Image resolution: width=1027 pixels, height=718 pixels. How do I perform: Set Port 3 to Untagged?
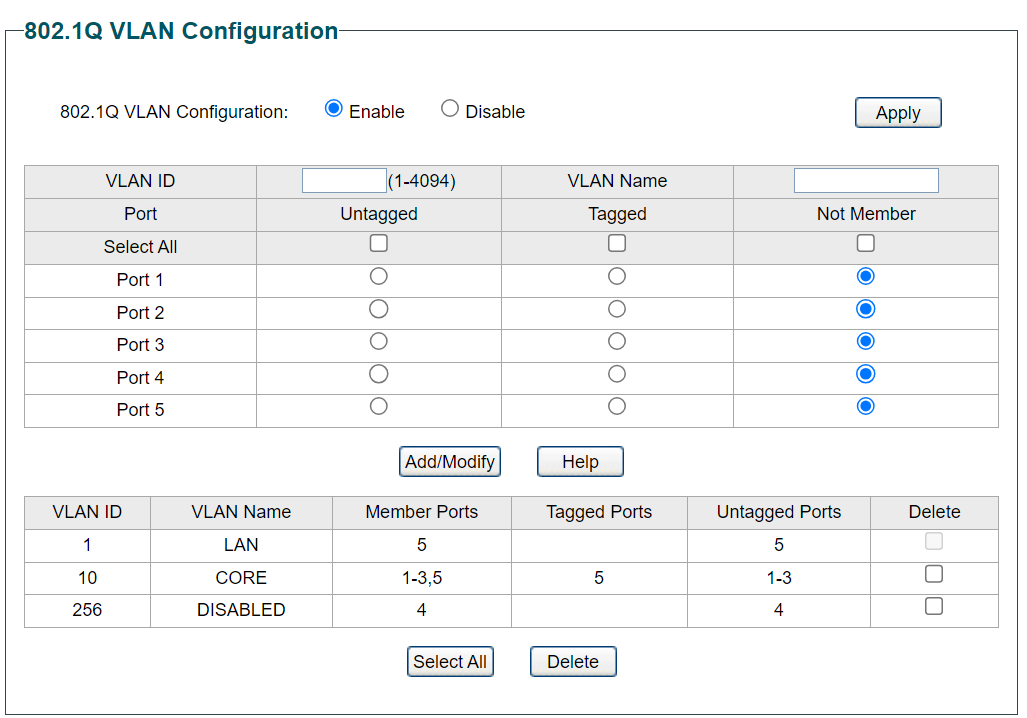pos(378,341)
